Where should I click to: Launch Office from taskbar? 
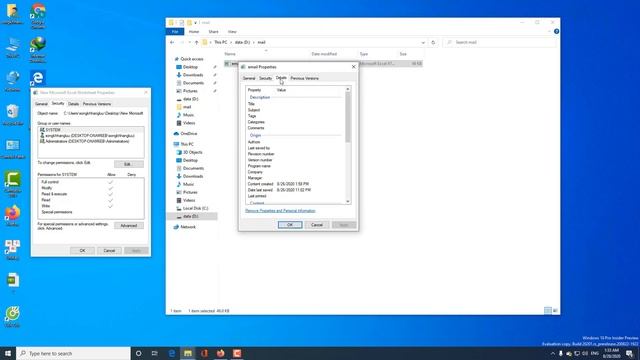[x=204, y=353]
